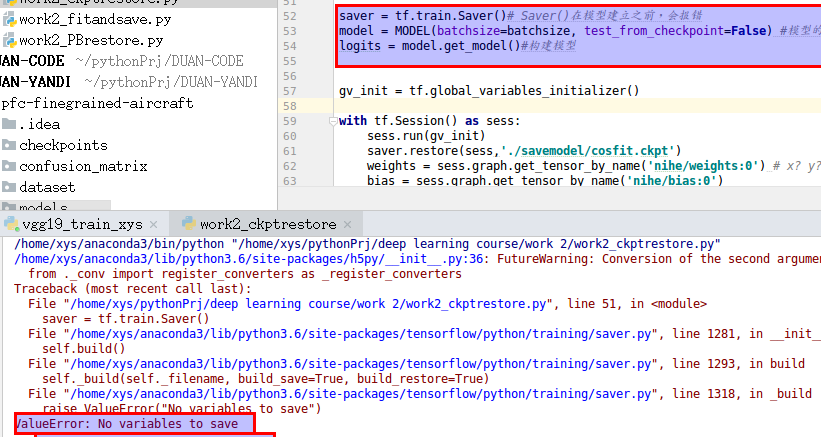Click 'Traceback (most recent call last):' line

tap(132, 289)
